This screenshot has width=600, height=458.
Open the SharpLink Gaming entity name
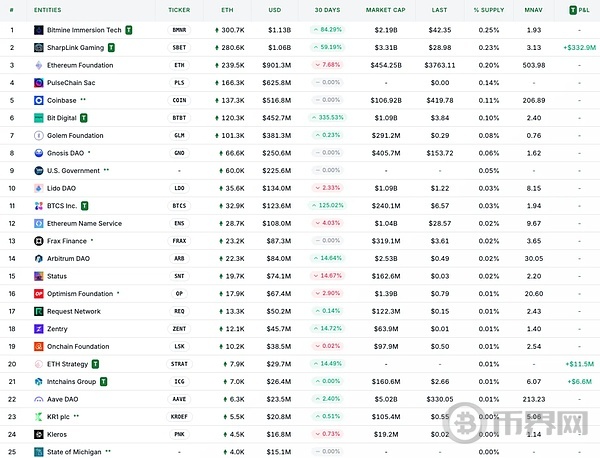click(75, 47)
